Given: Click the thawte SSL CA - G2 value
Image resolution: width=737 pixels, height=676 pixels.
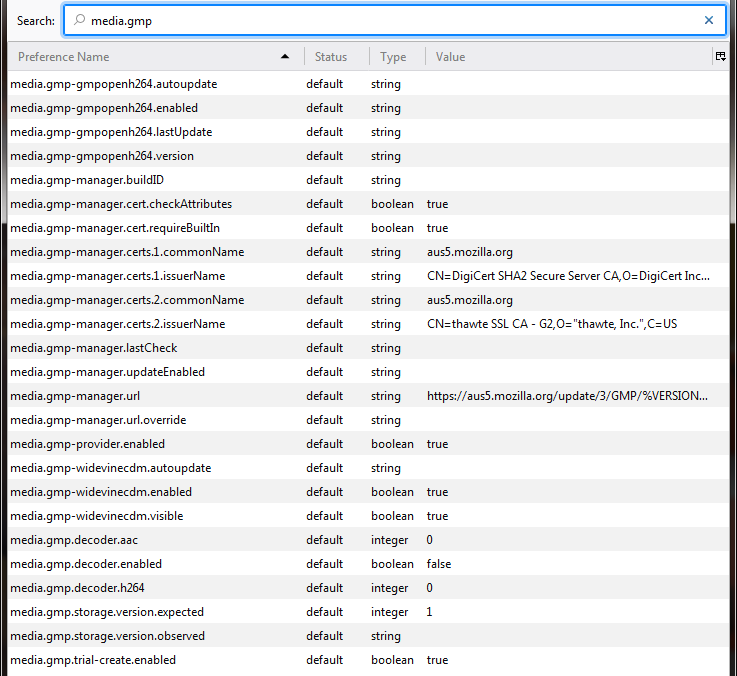Looking at the screenshot, I should (552, 323).
